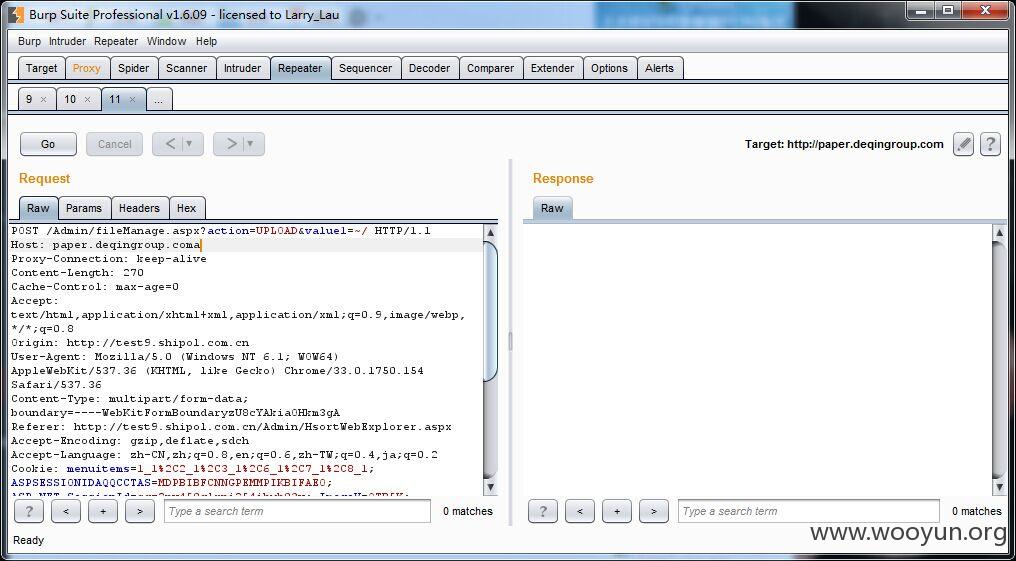
Task: Send the request with the Go button
Action: coord(48,144)
